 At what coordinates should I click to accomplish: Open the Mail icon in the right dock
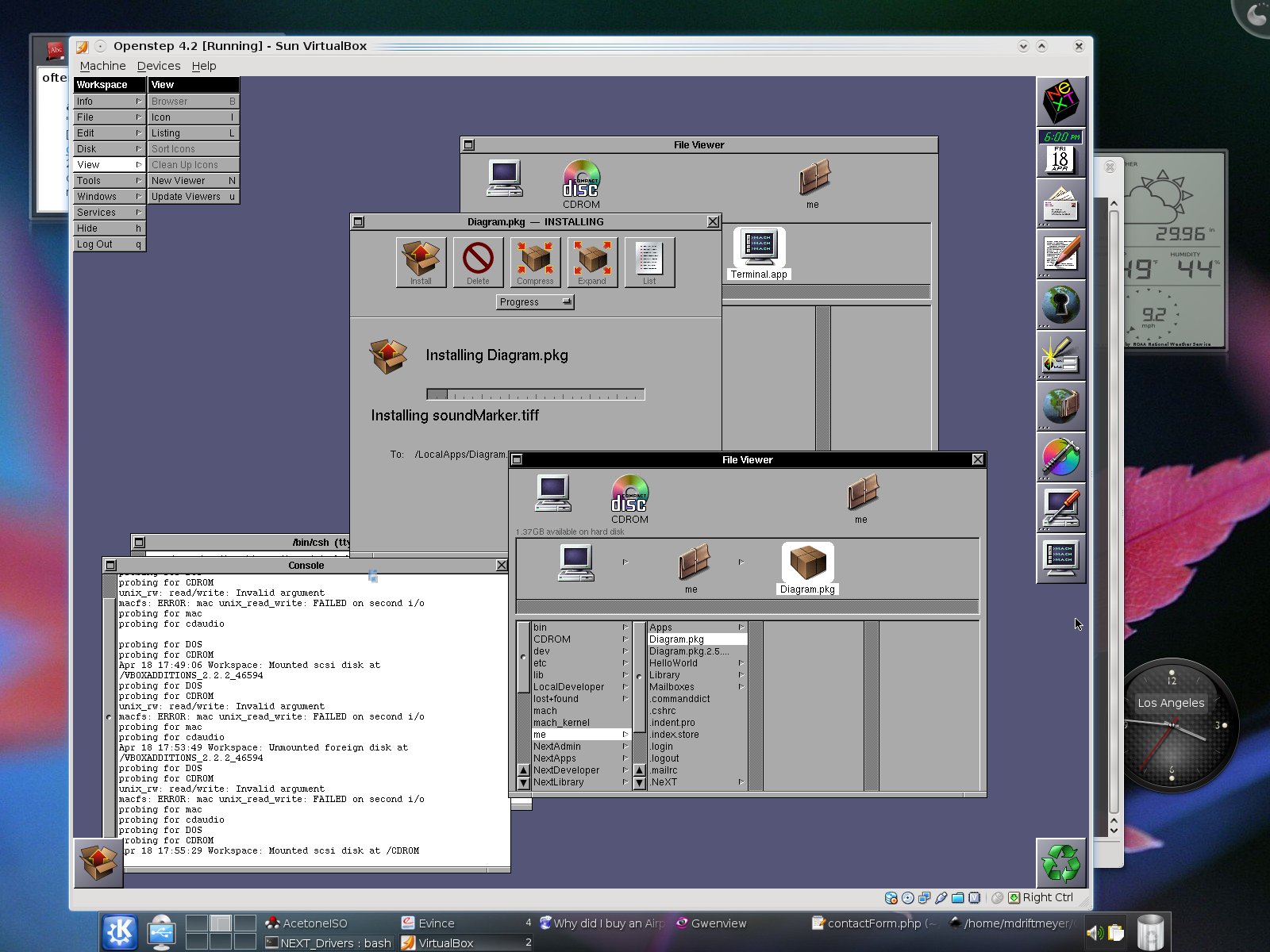[x=1061, y=205]
